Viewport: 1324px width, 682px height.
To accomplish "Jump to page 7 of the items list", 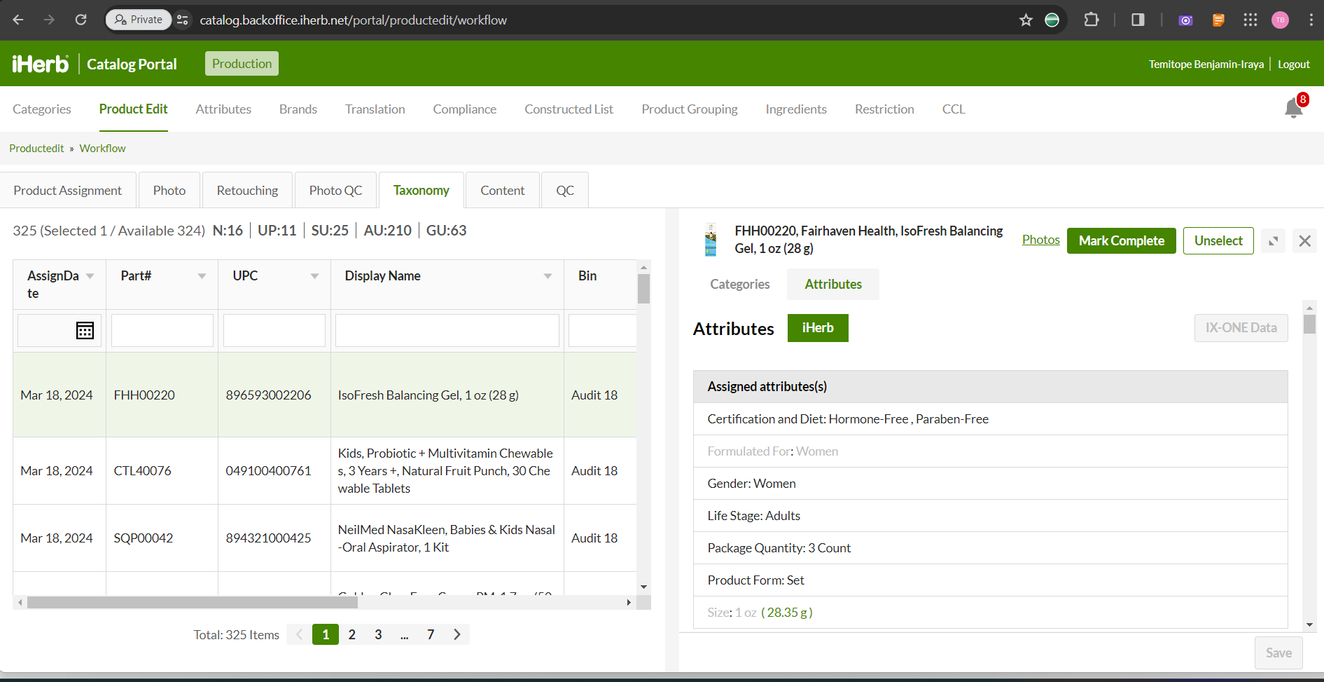I will (431, 635).
